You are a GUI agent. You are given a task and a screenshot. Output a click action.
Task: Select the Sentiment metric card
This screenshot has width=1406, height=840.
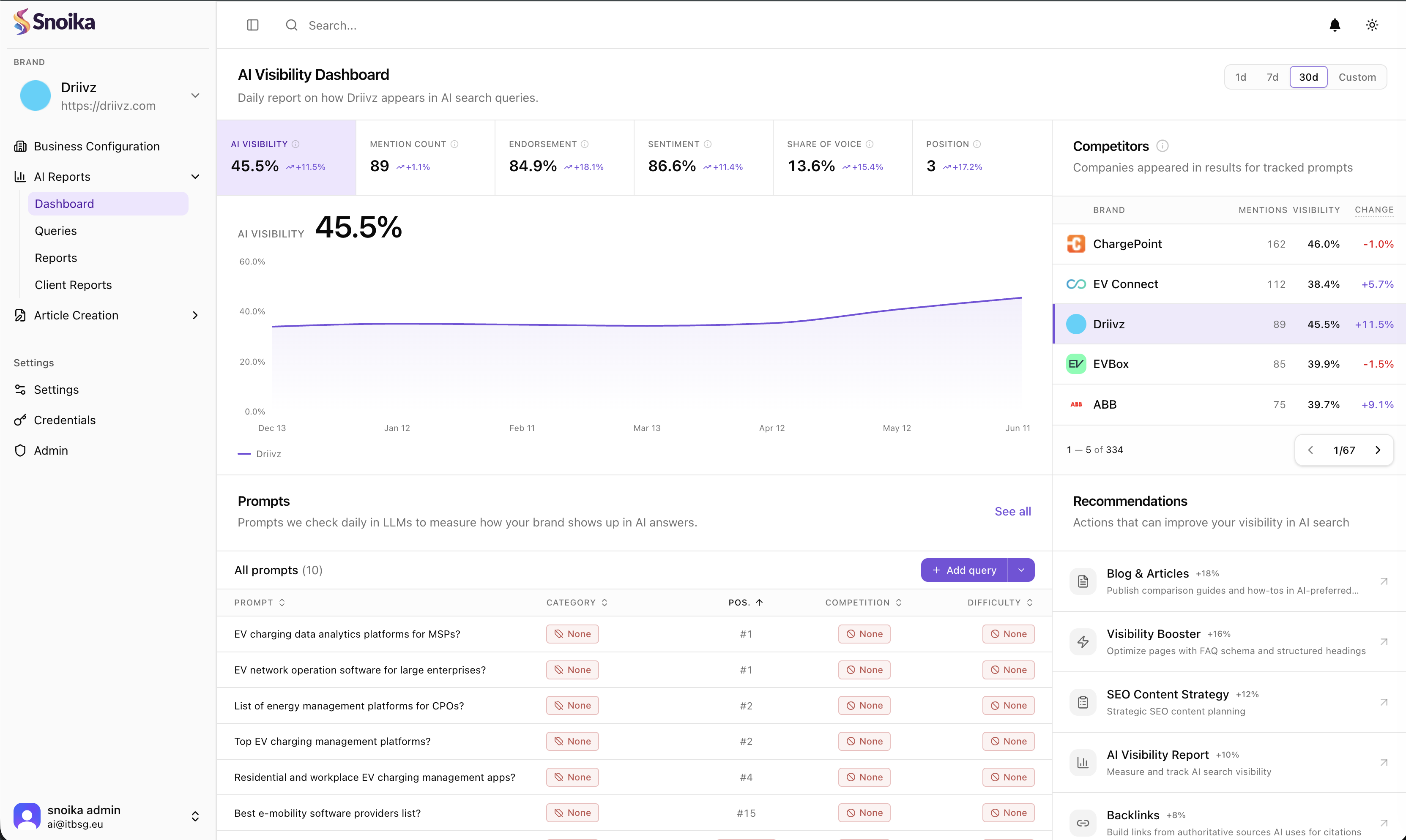tap(703, 157)
